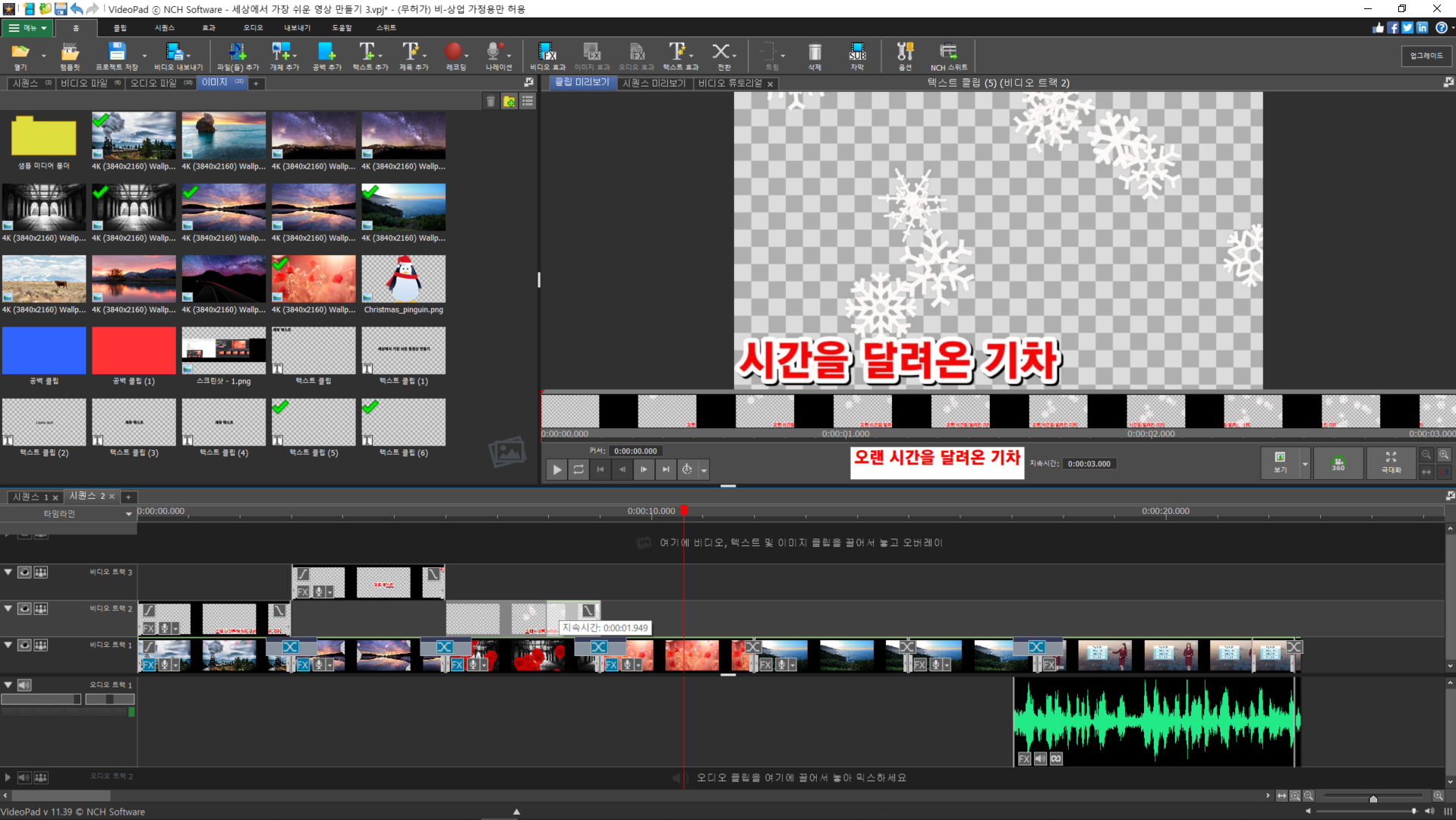
Task: Open the 내보내기 ribbon tab
Action: (x=297, y=28)
